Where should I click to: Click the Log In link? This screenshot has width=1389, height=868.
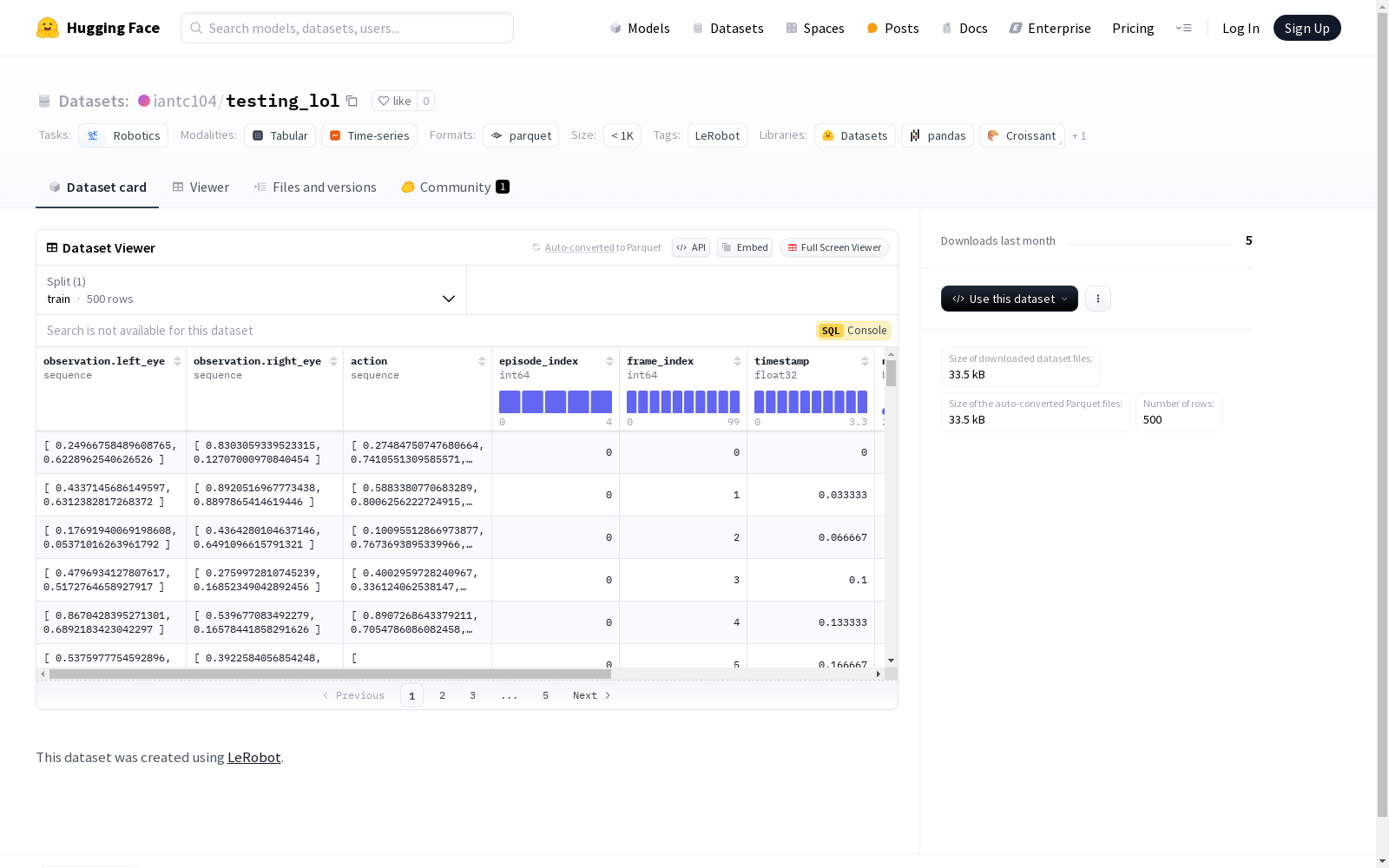tap(1241, 28)
